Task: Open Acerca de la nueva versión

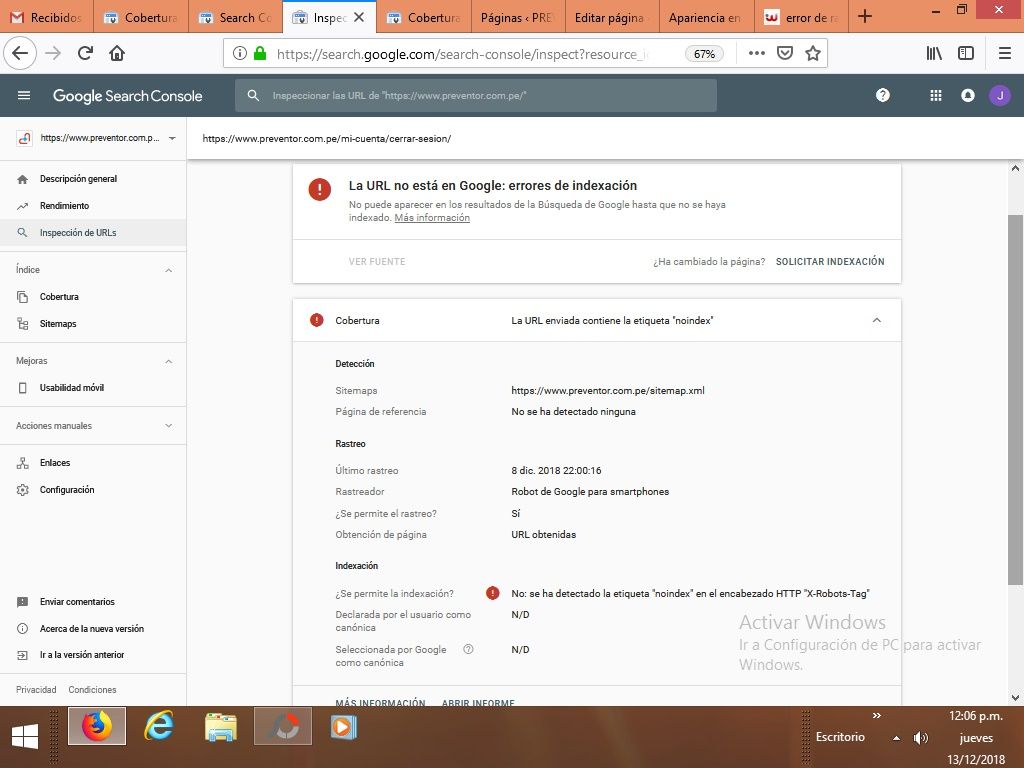Action: (93, 628)
